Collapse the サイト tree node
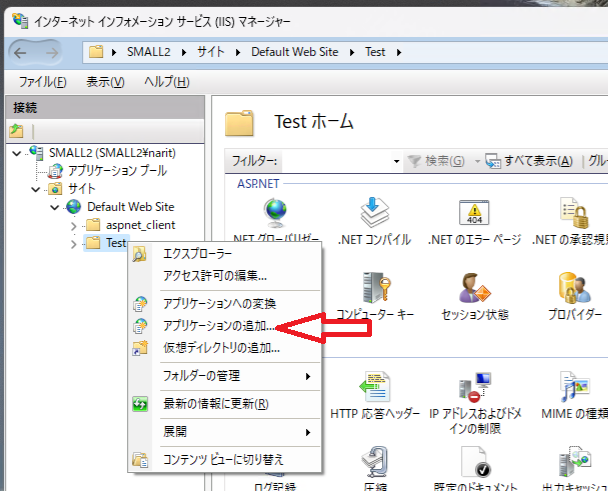The width and height of the screenshot is (608, 491). (x=37, y=189)
